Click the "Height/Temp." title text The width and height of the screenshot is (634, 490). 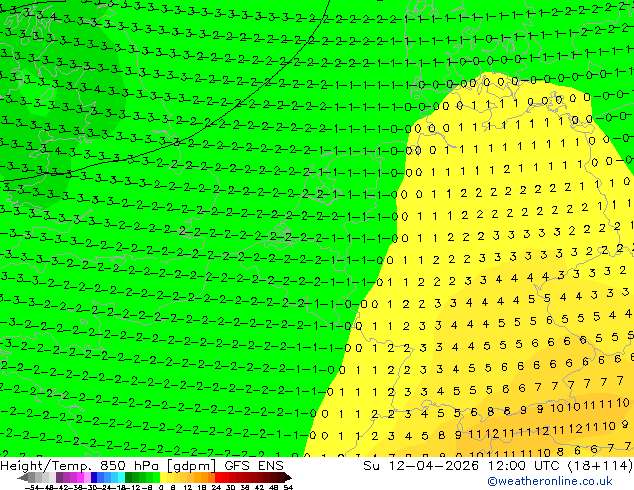pos(46,466)
